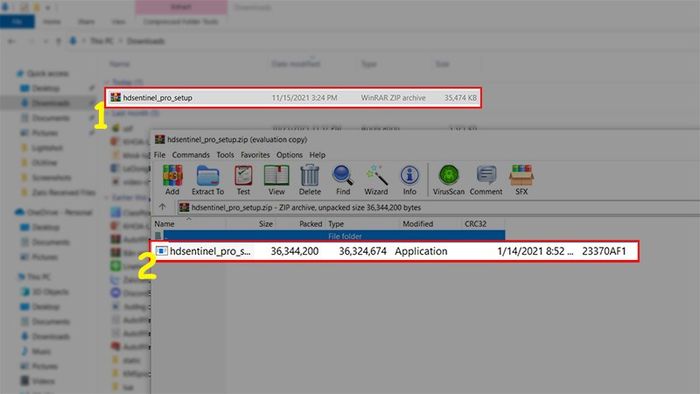Start VirusScan on the archive
The image size is (700, 394).
pyautogui.click(x=449, y=179)
